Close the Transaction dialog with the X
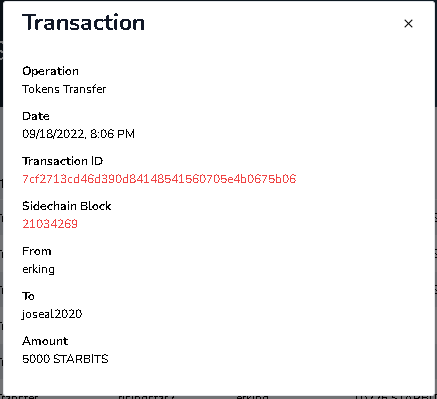Viewport: 437px width, 399px height. (x=408, y=23)
